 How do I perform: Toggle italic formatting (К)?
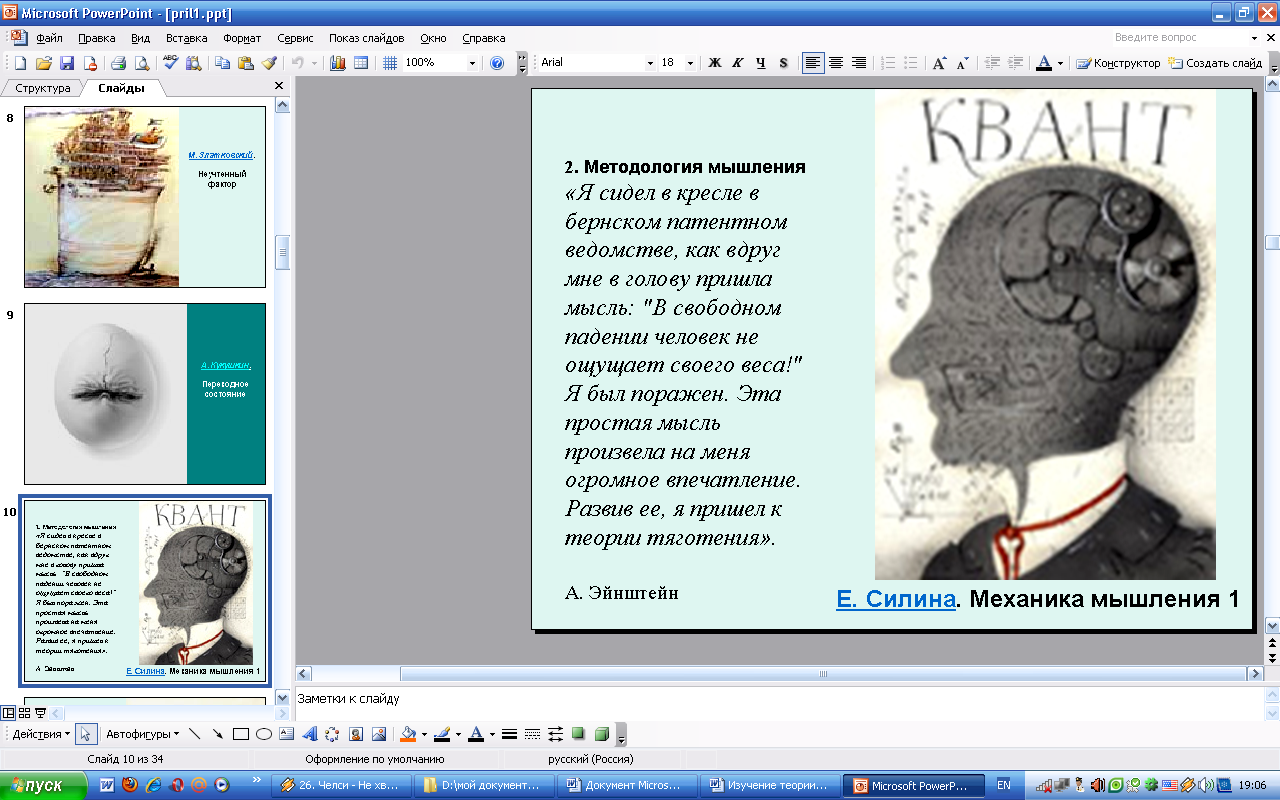coord(738,63)
